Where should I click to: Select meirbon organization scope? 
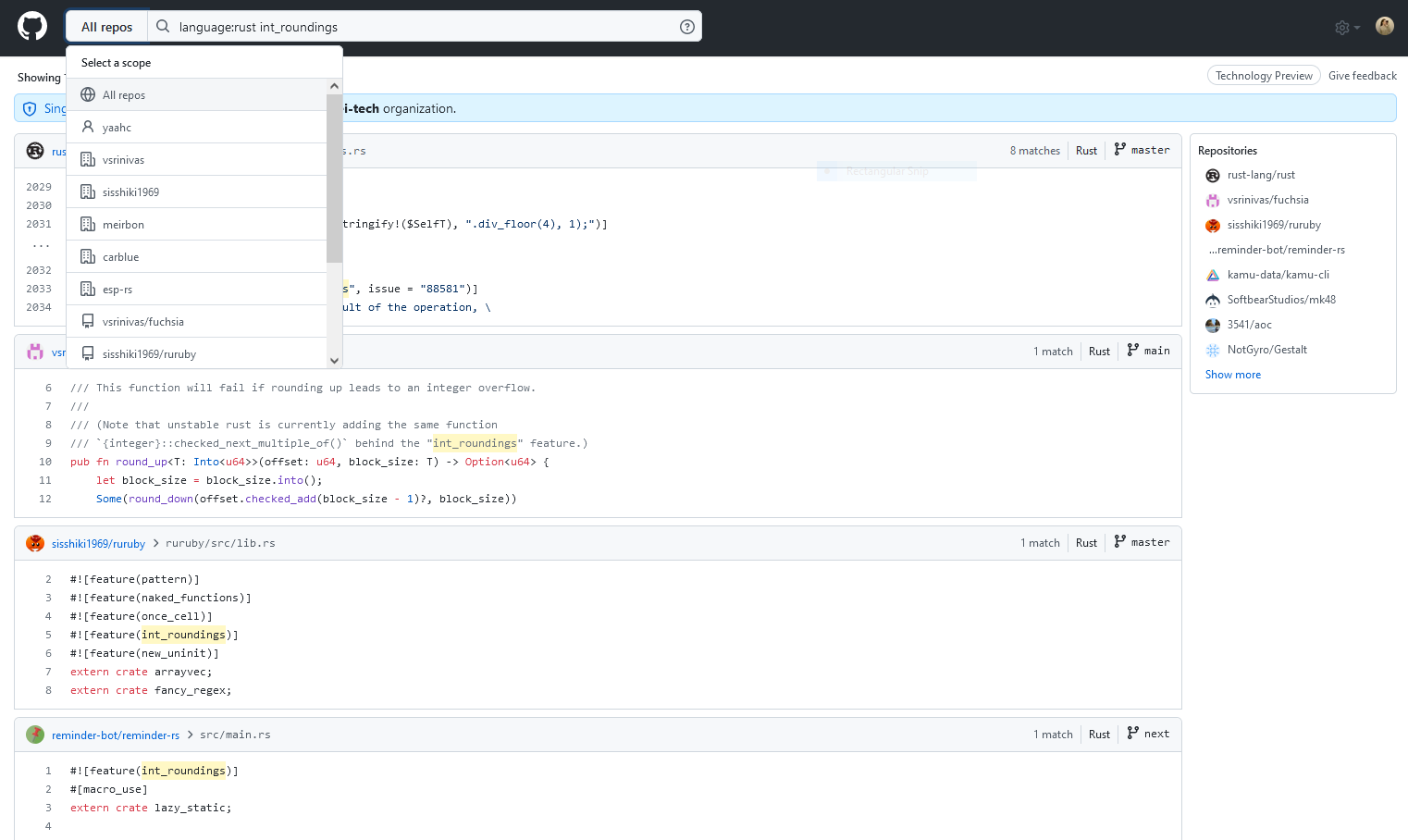(197, 224)
